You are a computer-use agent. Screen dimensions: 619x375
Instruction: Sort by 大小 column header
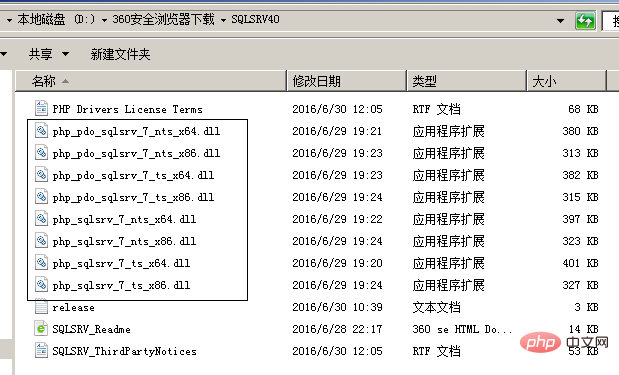tap(567, 81)
